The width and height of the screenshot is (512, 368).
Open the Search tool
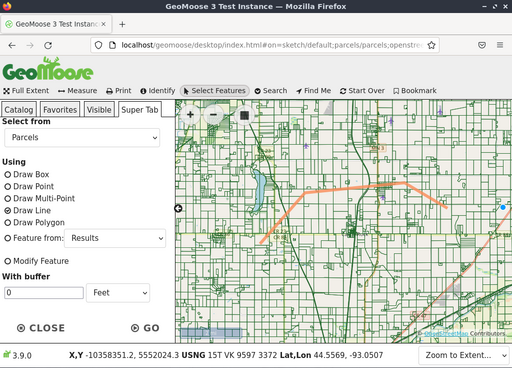(x=271, y=91)
